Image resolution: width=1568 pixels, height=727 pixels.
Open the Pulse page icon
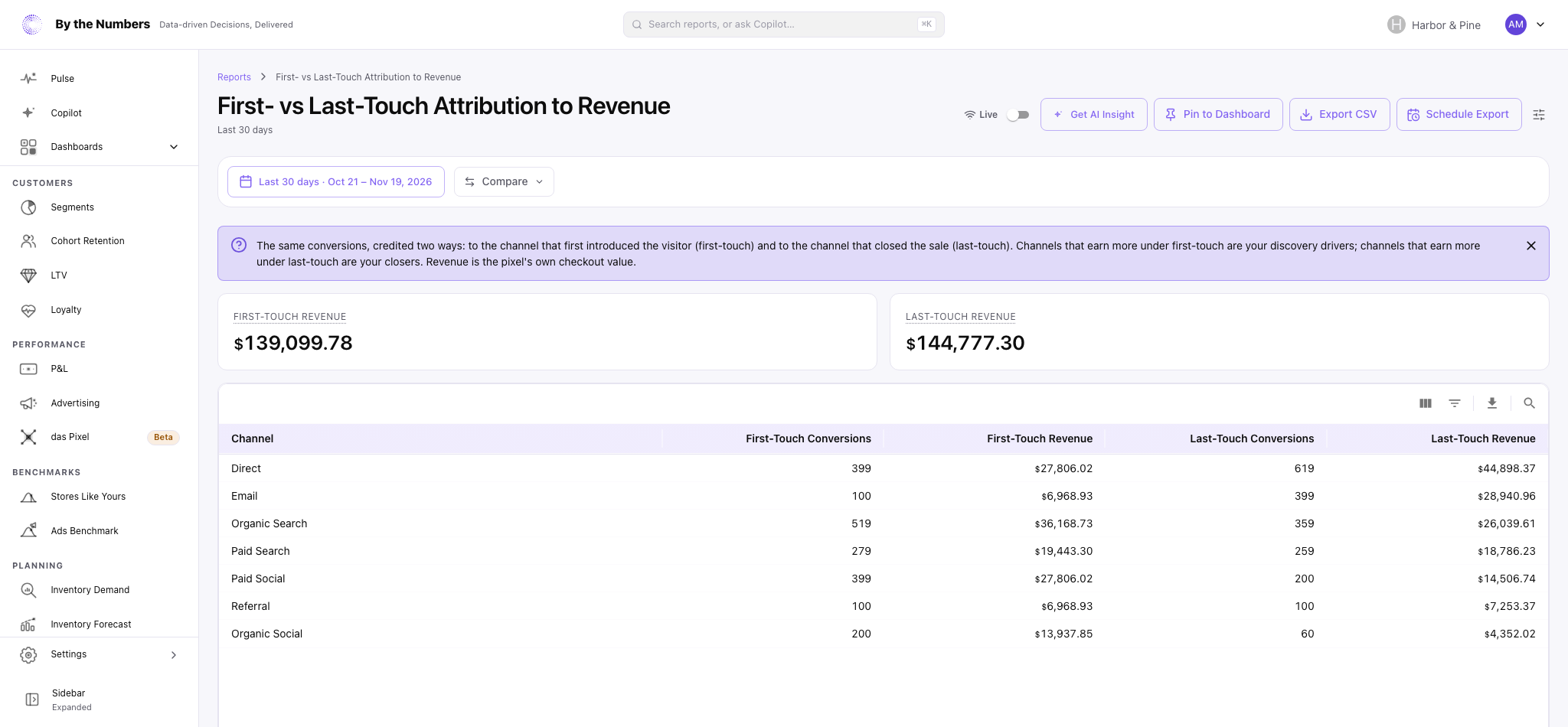(x=28, y=79)
